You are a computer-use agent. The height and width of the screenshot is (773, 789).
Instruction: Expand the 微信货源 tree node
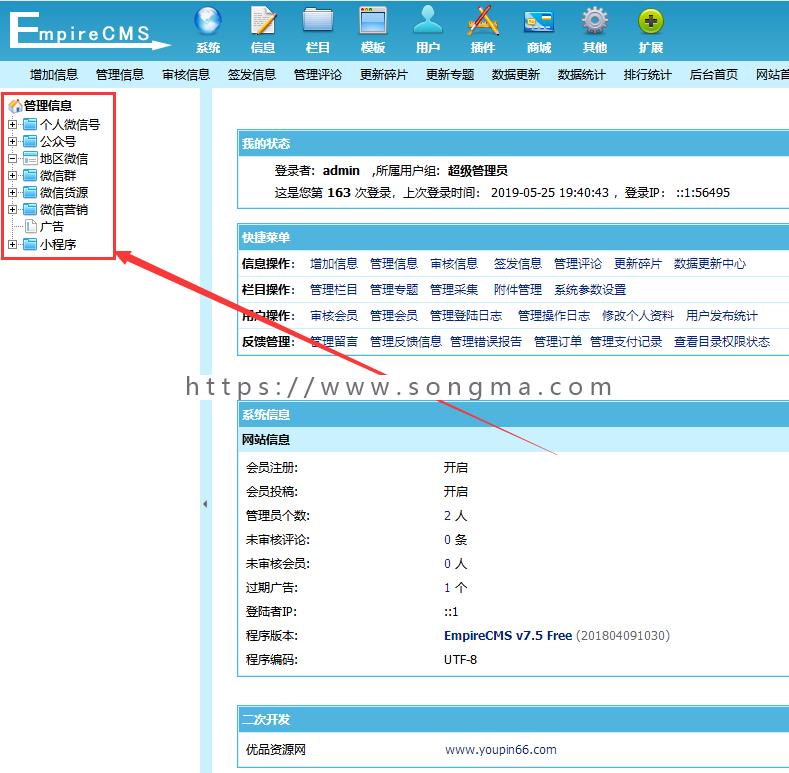click(13, 193)
